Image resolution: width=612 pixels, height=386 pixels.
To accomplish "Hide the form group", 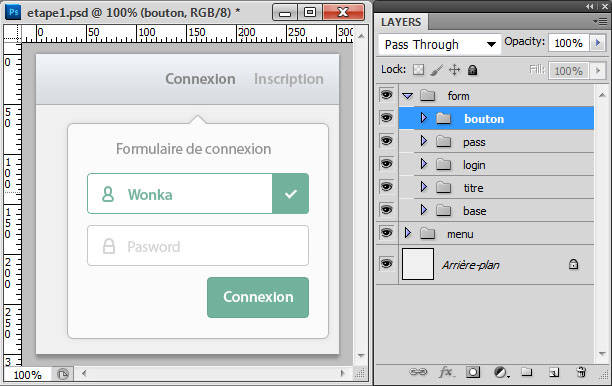I will [x=386, y=94].
